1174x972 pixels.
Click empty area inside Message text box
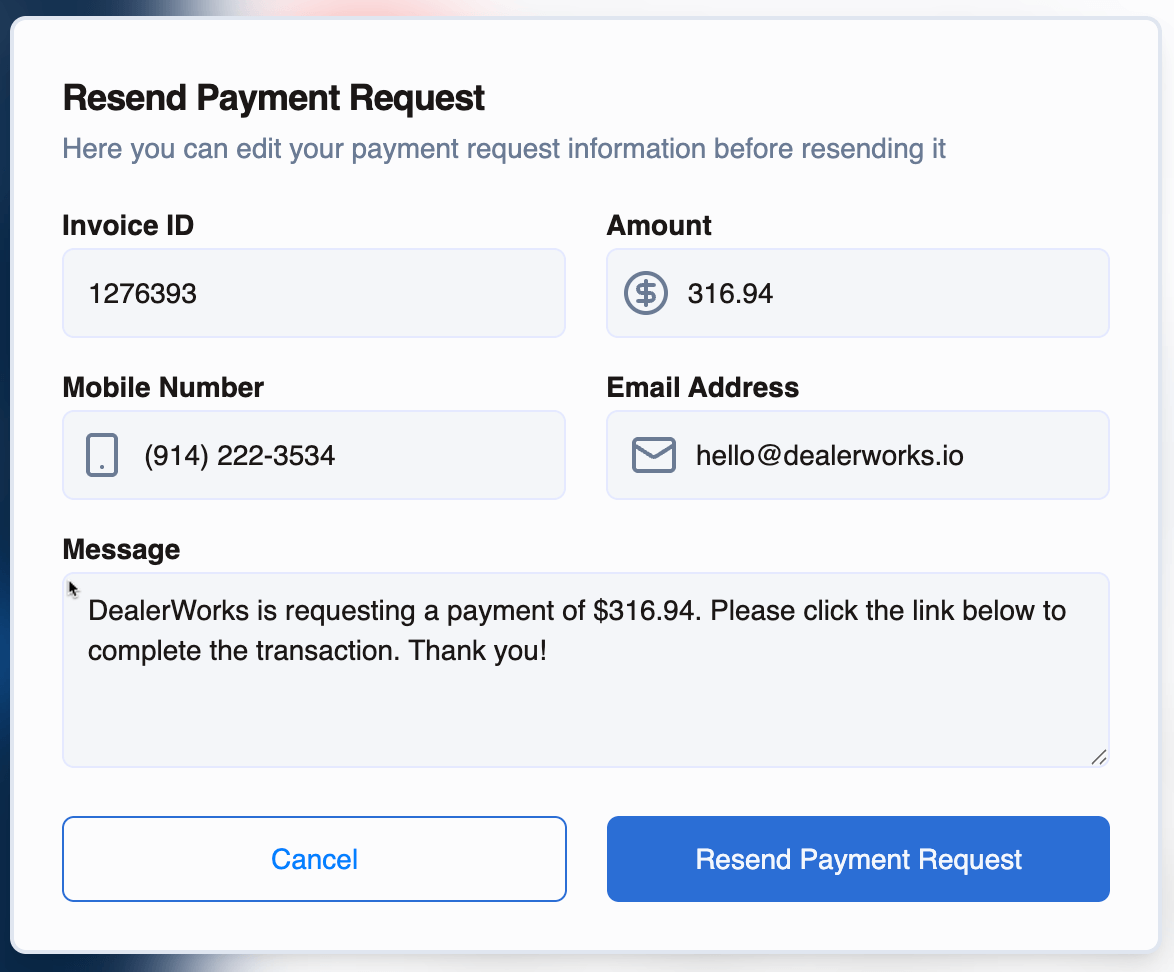point(585,715)
